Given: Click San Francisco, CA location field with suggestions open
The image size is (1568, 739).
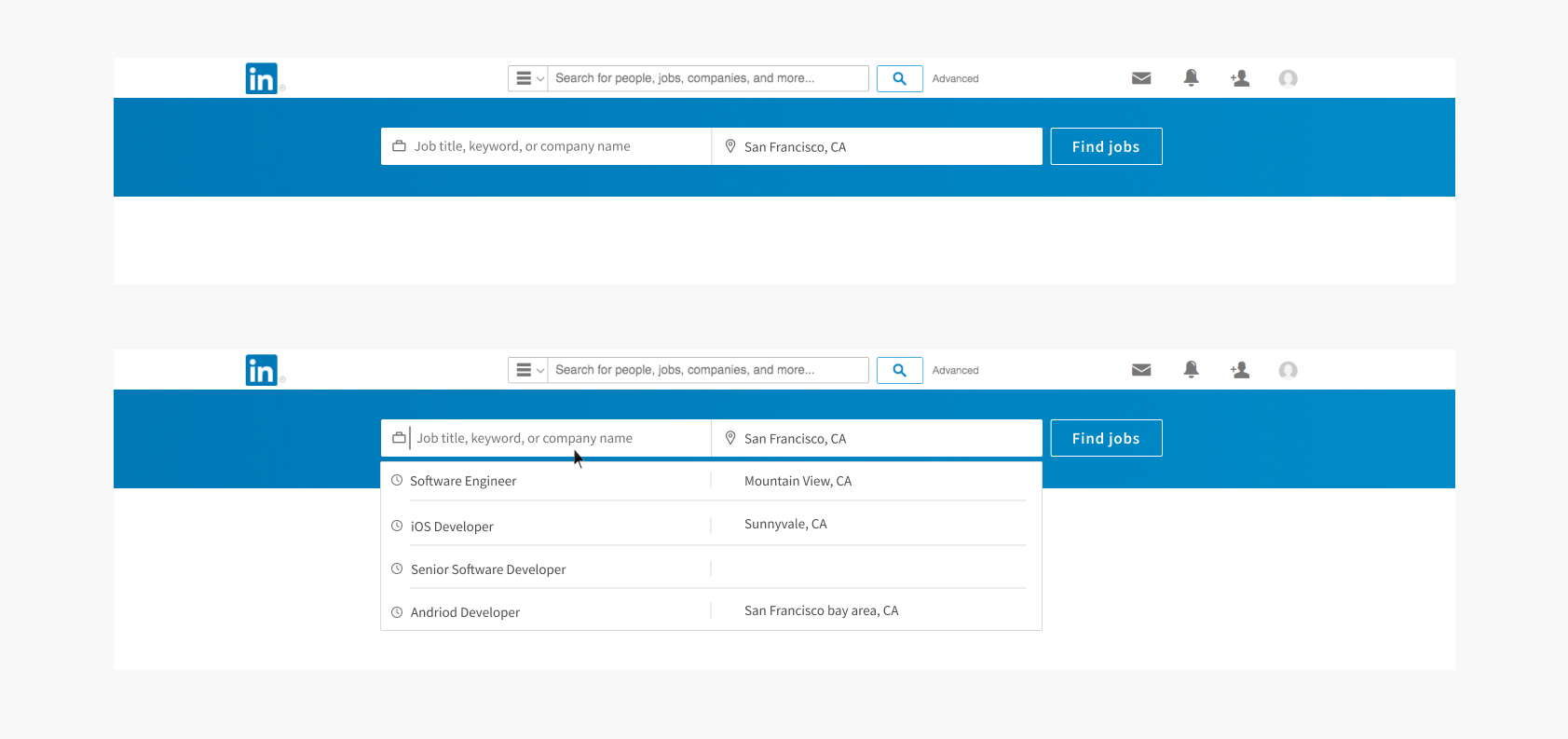Looking at the screenshot, I should (x=876, y=438).
